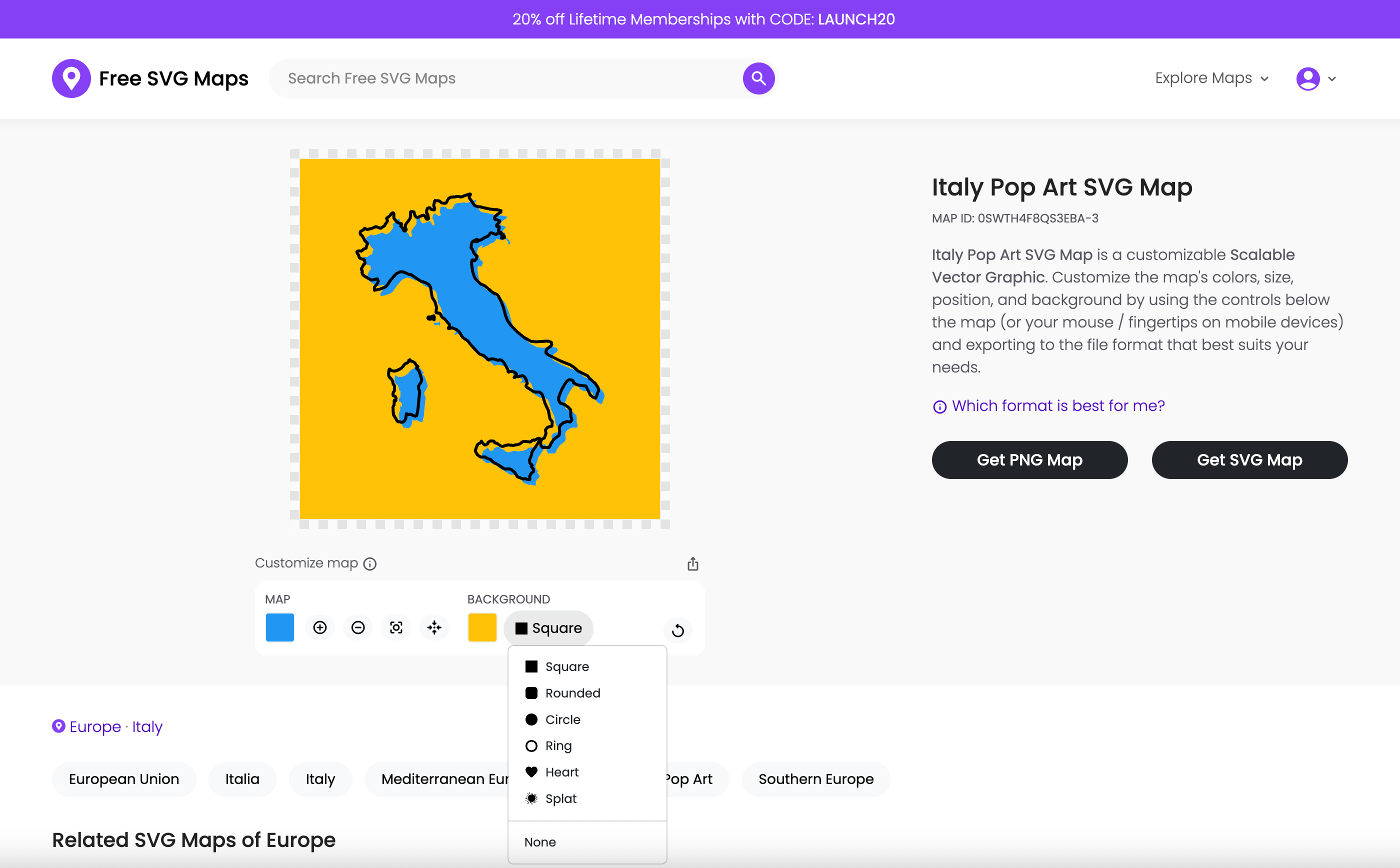Click the Get SVG Map button
The image size is (1400, 868).
click(1249, 460)
